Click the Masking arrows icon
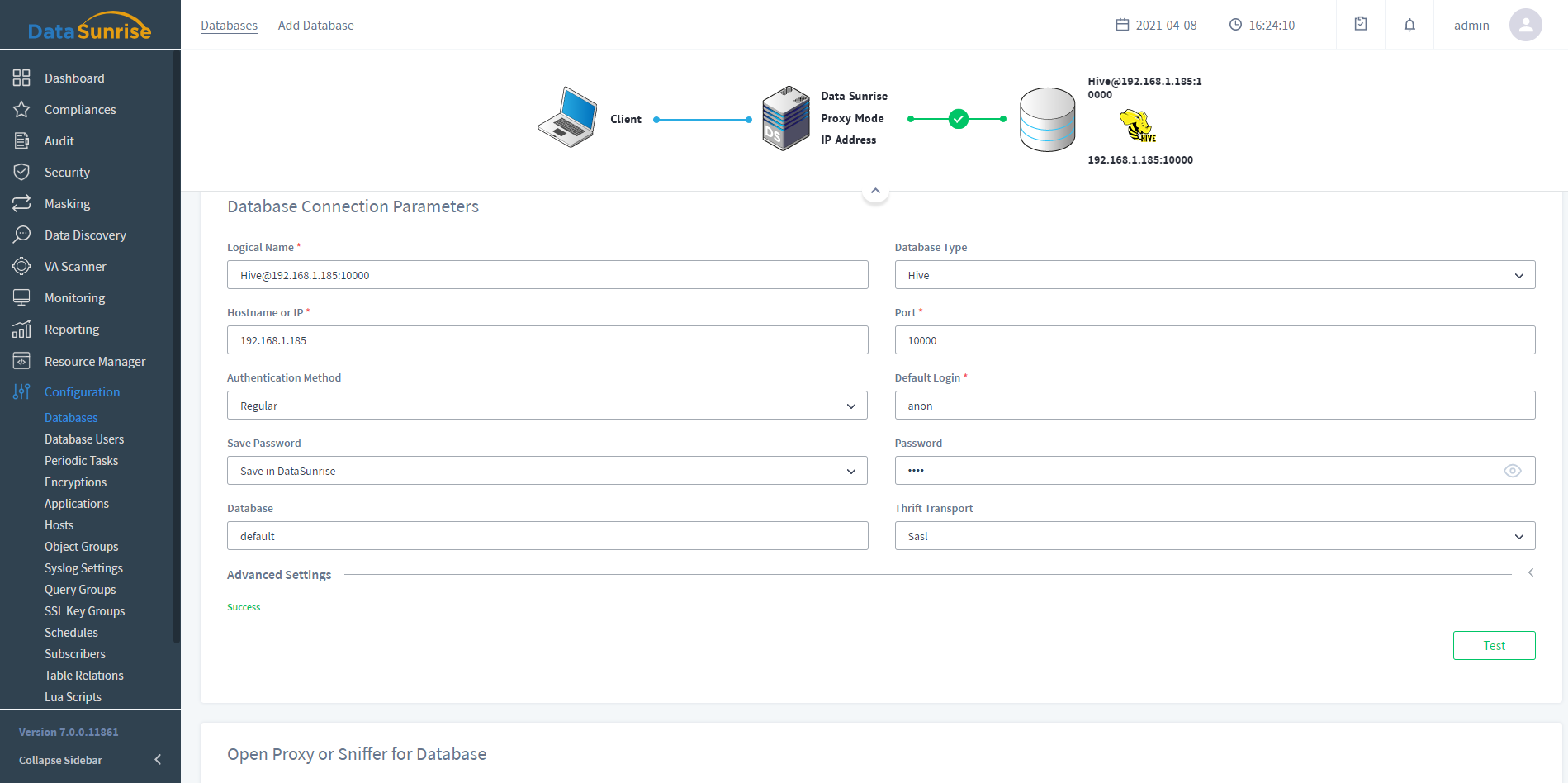1568x783 pixels. pos(21,203)
